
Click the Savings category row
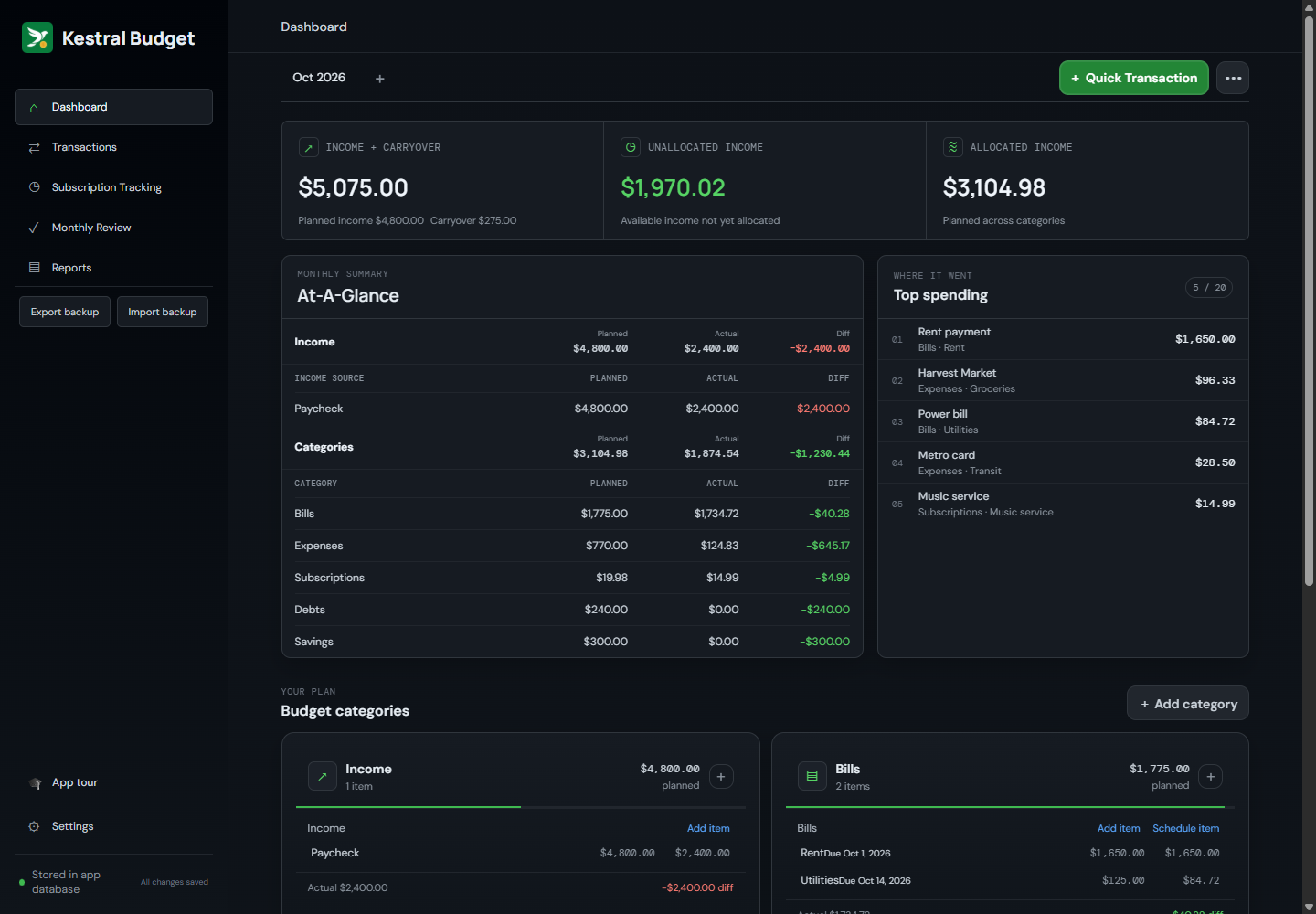tap(572, 642)
